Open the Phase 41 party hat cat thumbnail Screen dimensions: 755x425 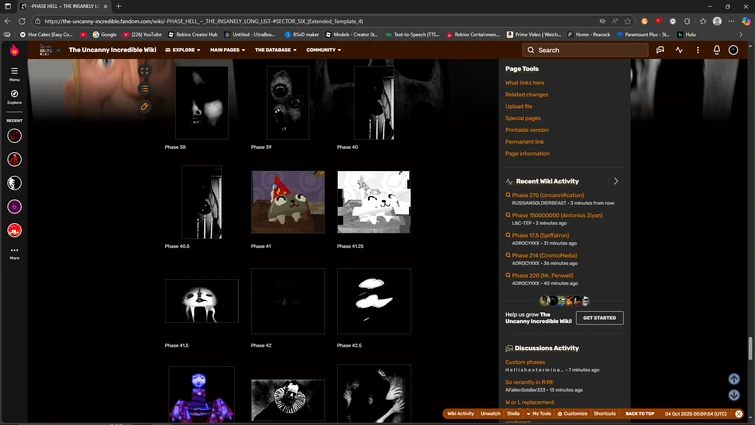(288, 202)
